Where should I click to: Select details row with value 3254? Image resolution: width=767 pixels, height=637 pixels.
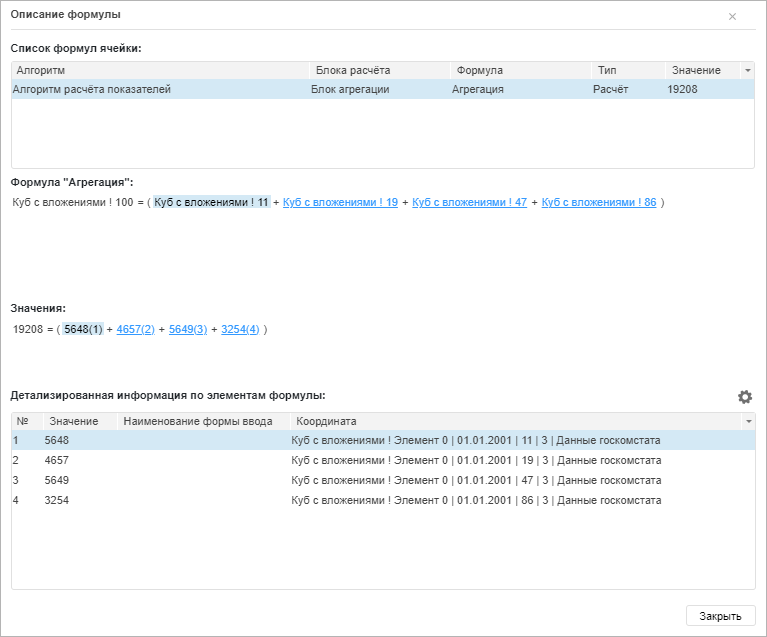[x=380, y=500]
